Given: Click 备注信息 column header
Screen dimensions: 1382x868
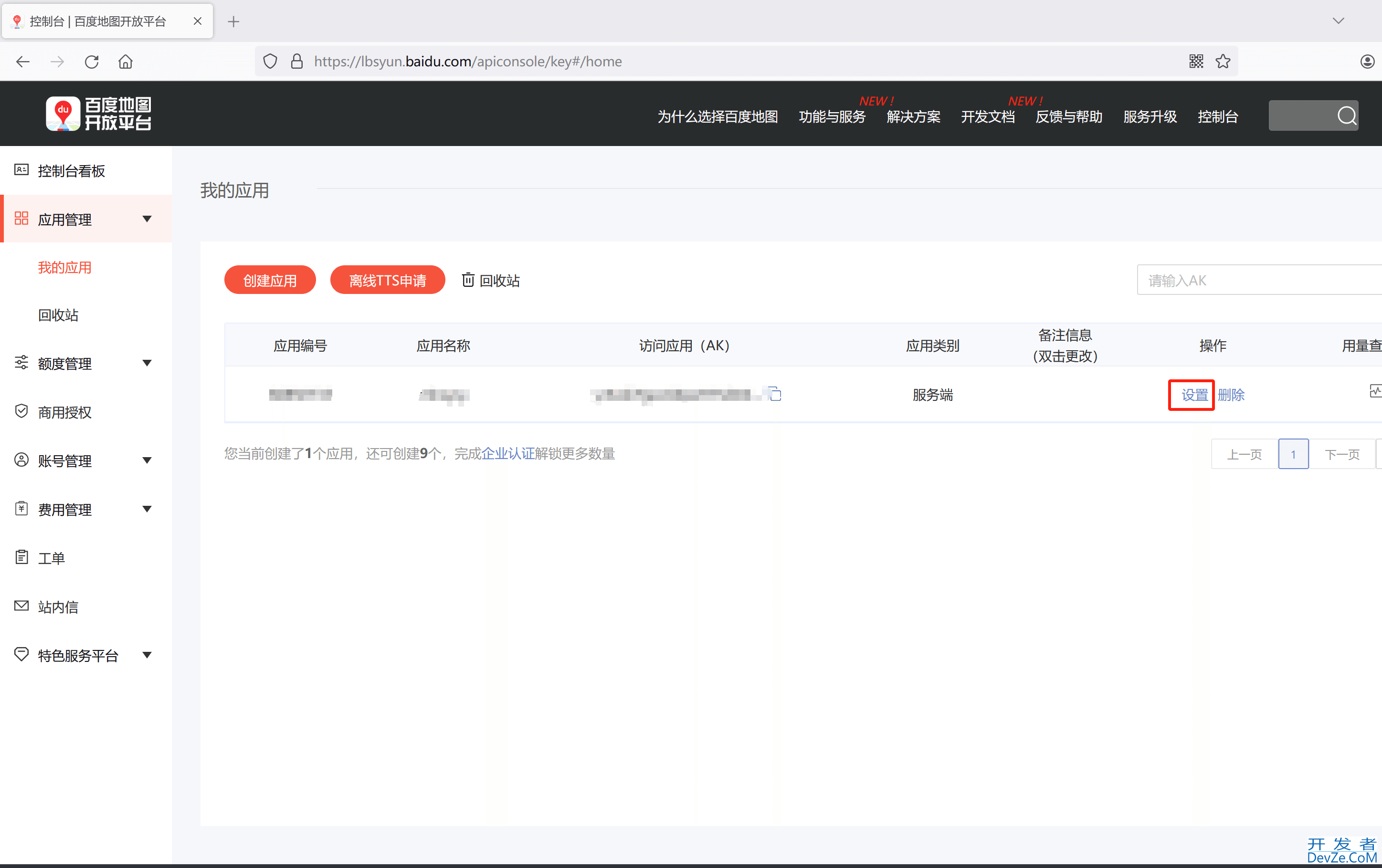Looking at the screenshot, I should (1065, 345).
